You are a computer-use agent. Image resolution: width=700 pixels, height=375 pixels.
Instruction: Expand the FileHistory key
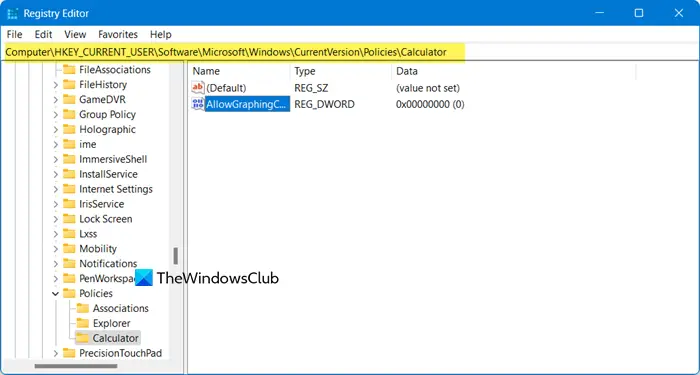[x=55, y=85]
